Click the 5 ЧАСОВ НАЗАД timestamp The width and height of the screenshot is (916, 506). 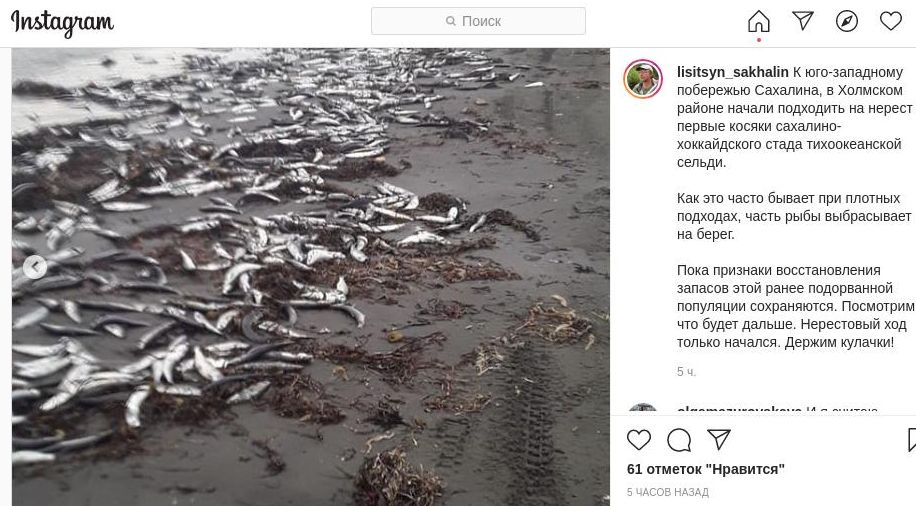pyautogui.click(x=667, y=492)
